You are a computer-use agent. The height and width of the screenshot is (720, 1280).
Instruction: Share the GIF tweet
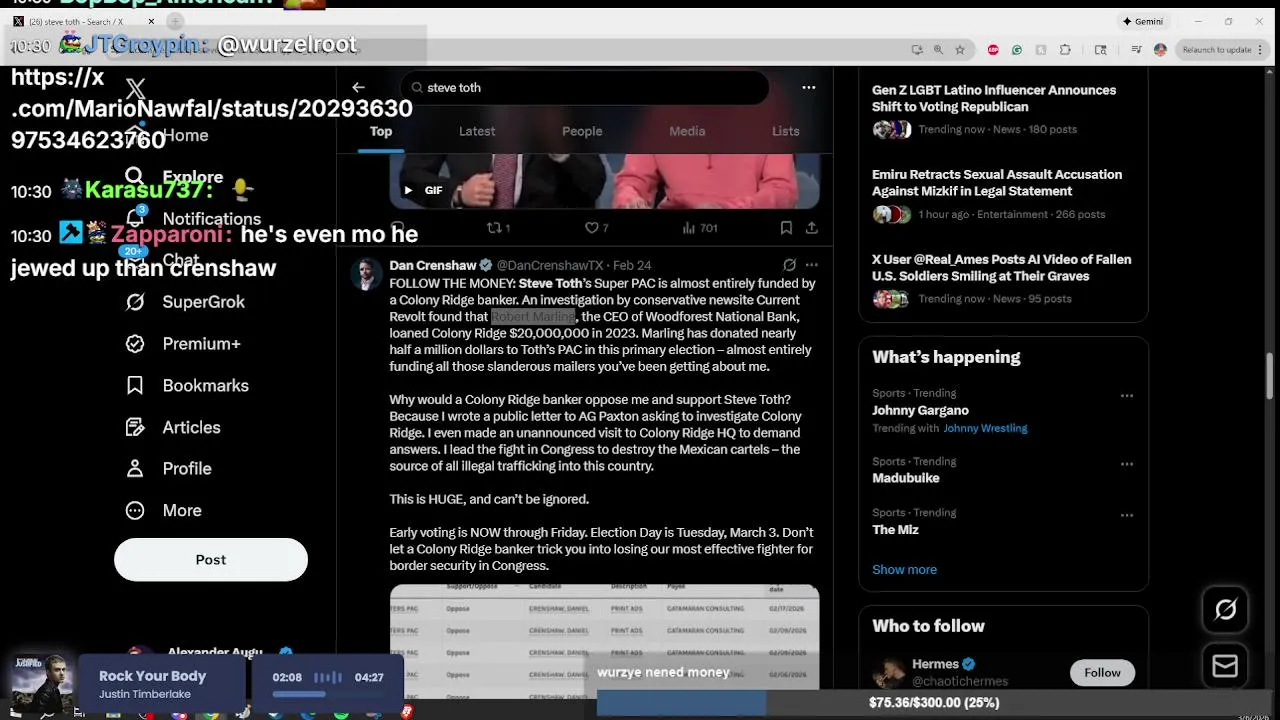pyautogui.click(x=811, y=228)
